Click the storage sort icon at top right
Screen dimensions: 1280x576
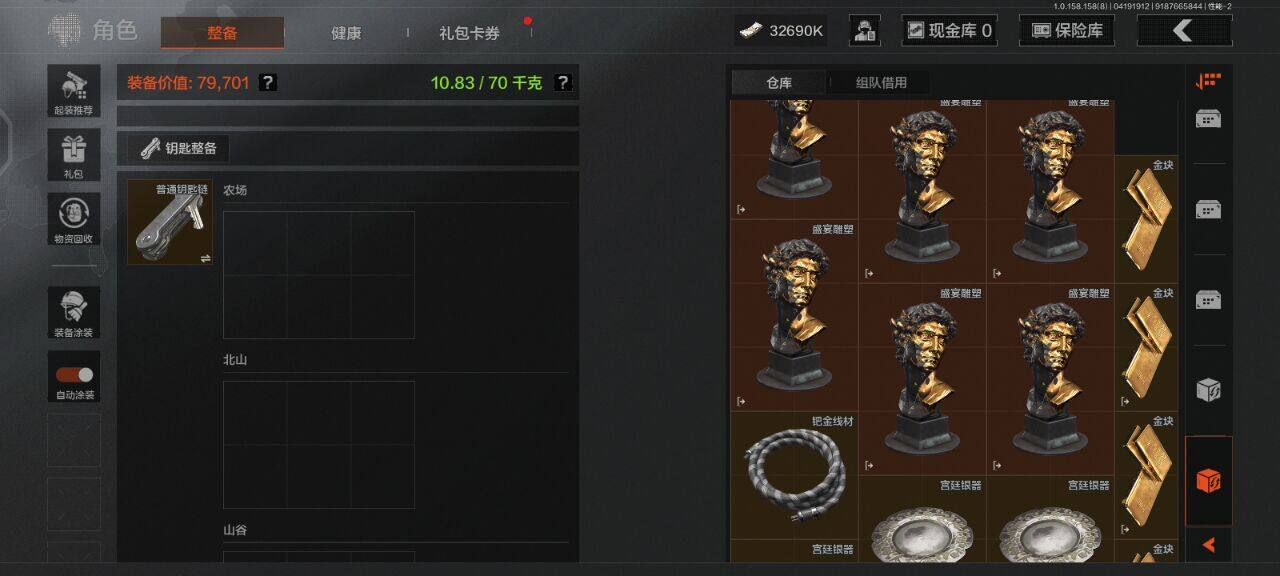pyautogui.click(x=1208, y=82)
